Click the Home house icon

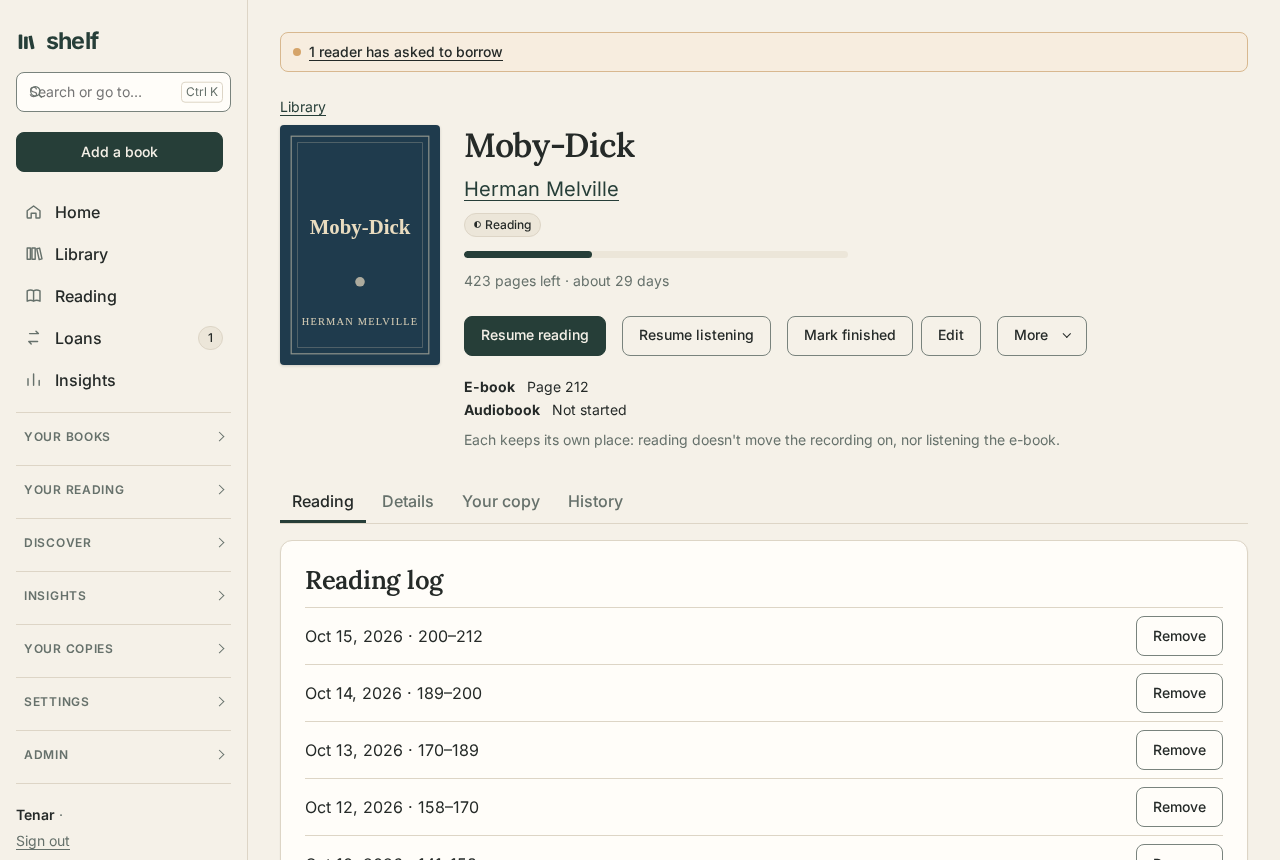(34, 212)
